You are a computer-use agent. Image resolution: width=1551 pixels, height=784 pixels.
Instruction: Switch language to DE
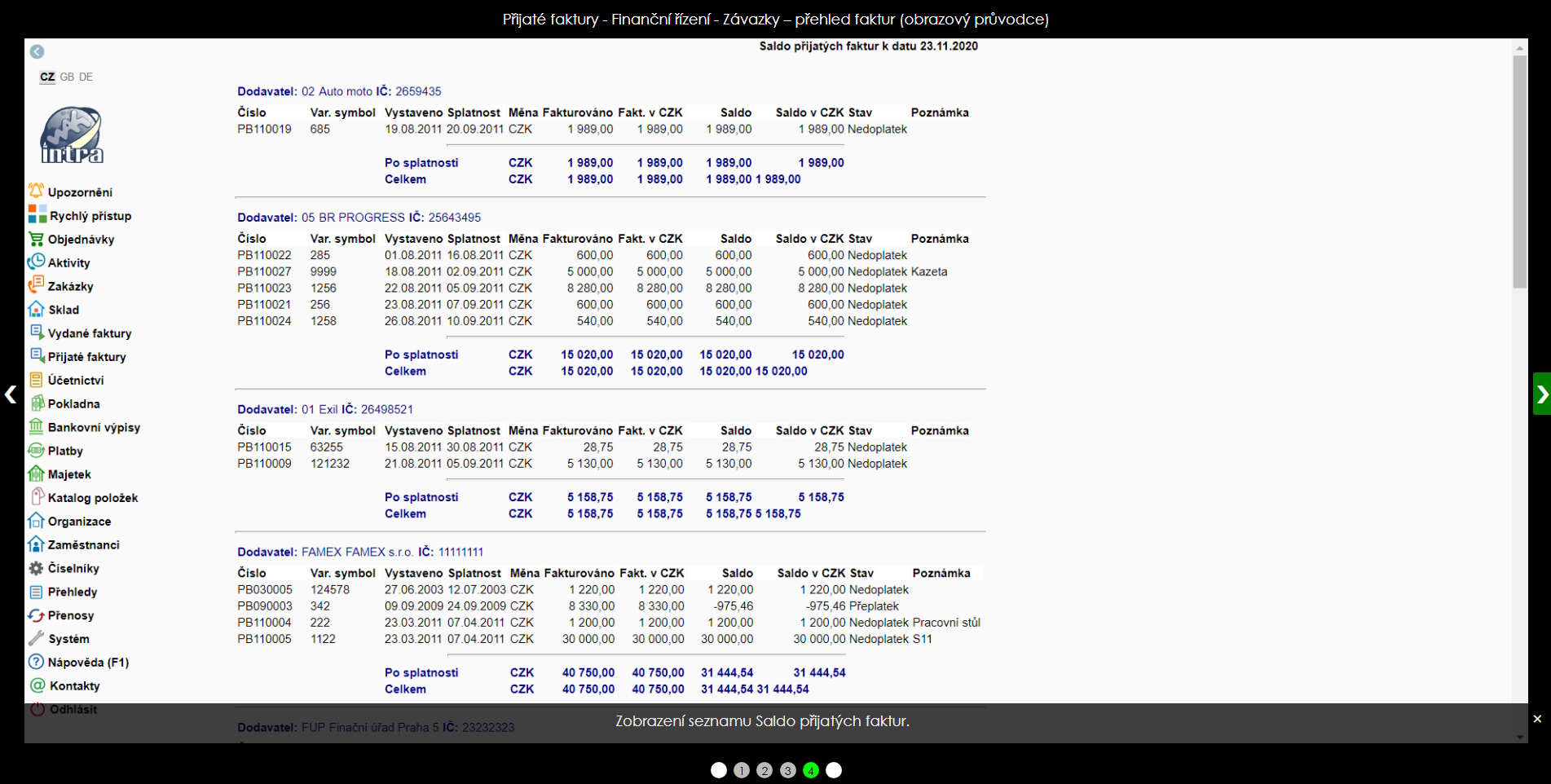(86, 77)
